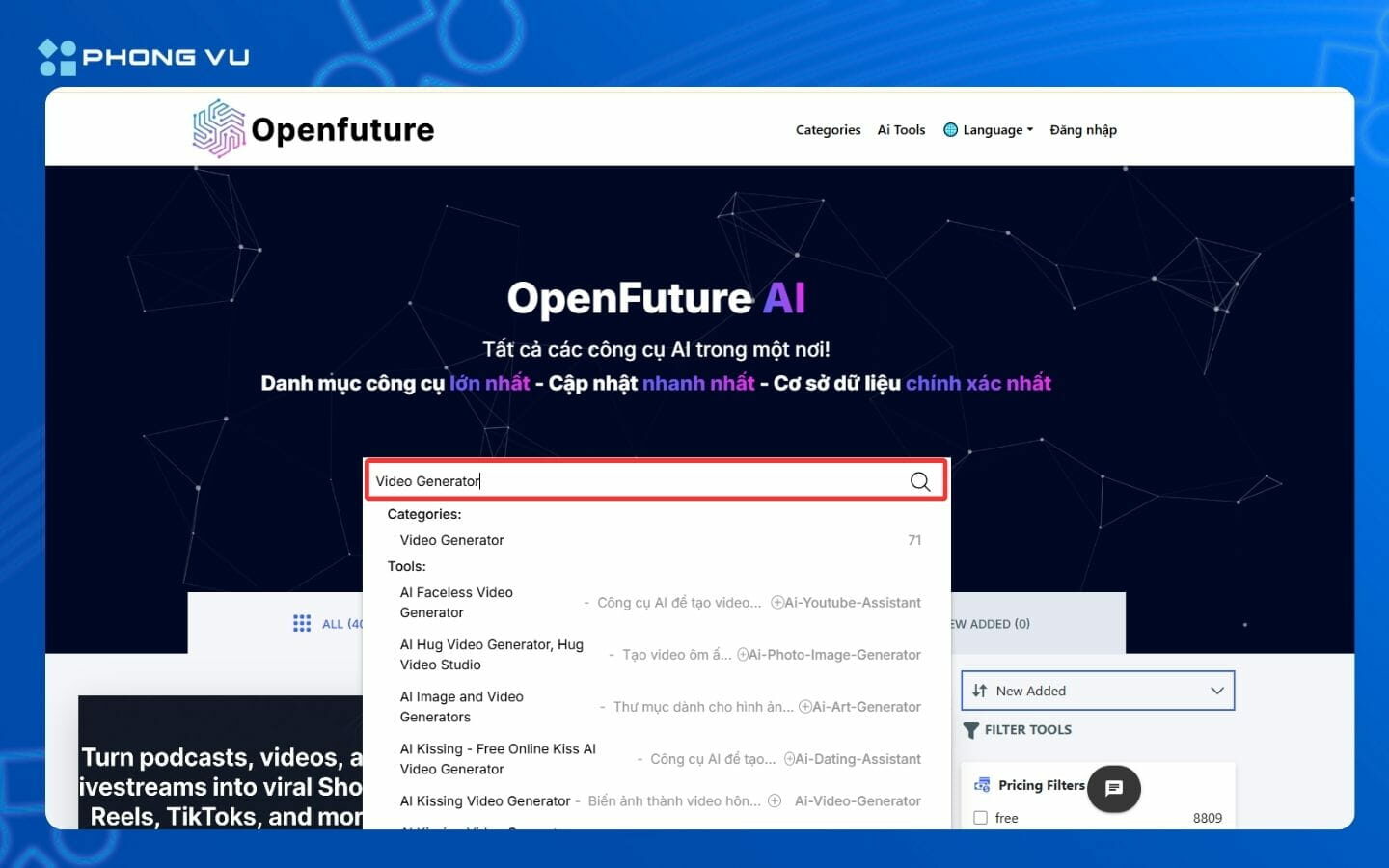Click the Phong Vu logo

point(144,57)
